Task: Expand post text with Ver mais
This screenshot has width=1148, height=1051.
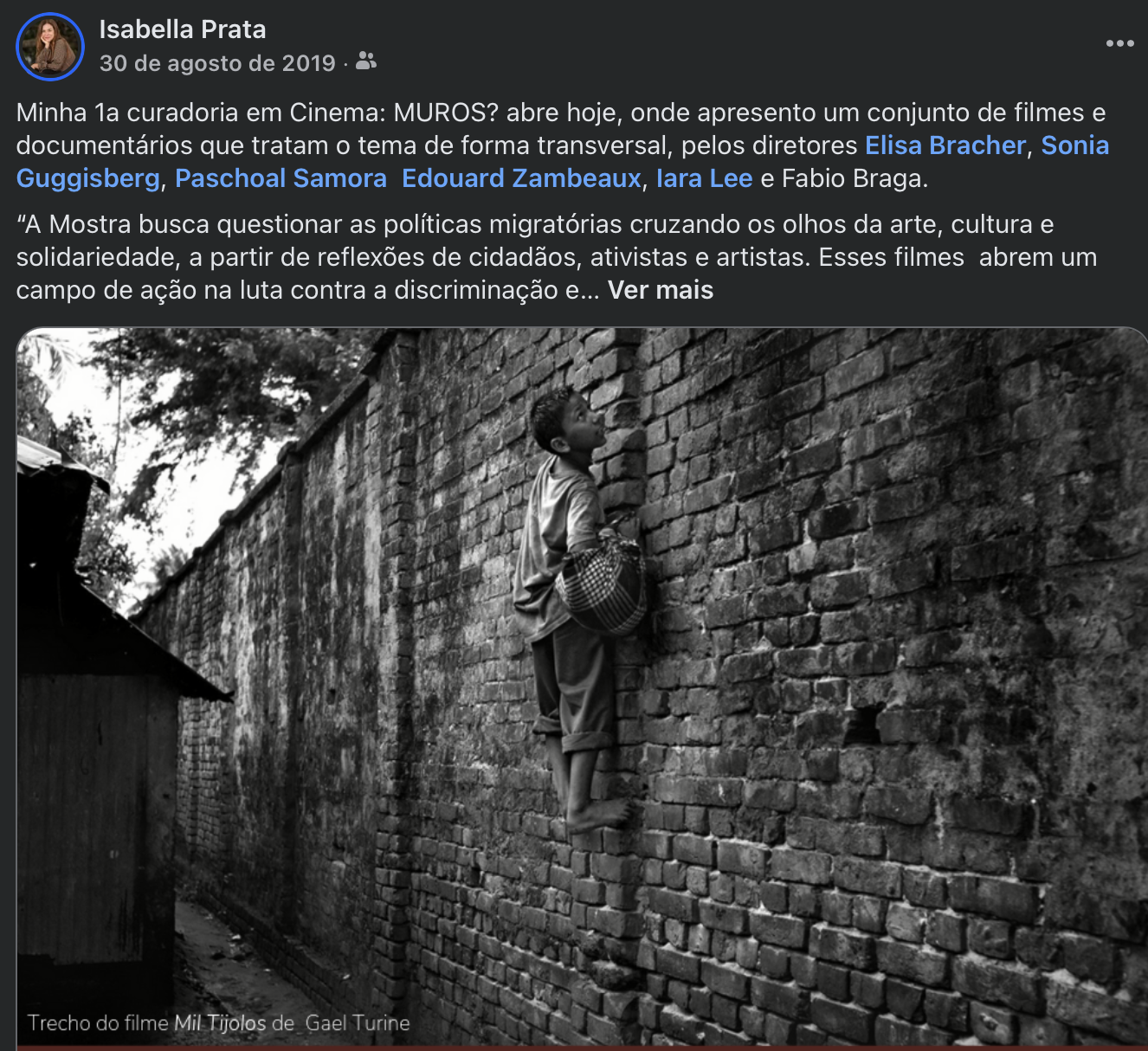Action: (661, 290)
